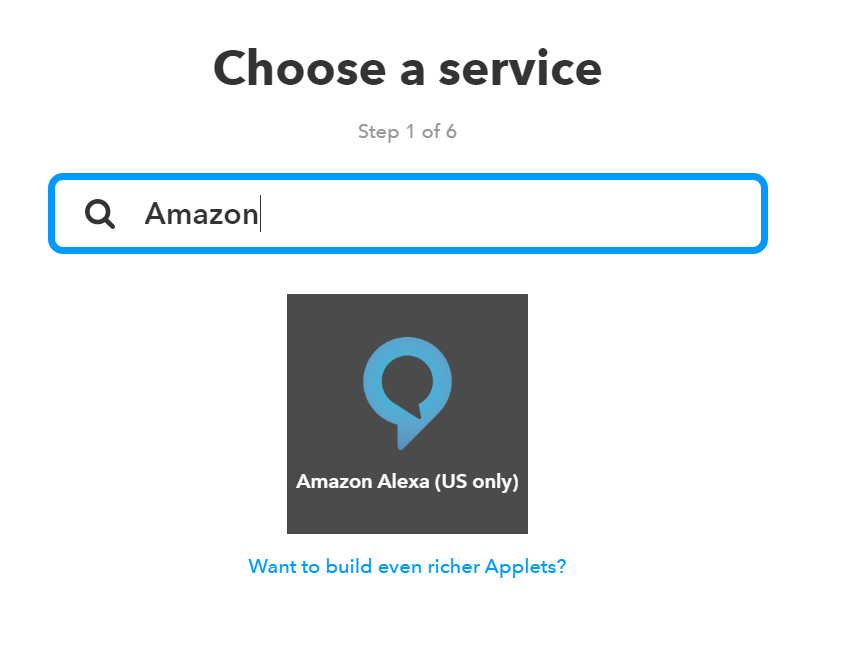Open 'Want to build even richer Applets?' link
861x651 pixels.
pyautogui.click(x=407, y=566)
